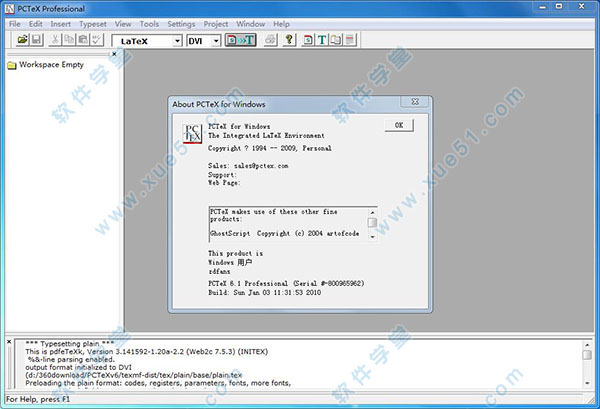
Task: Minimize the PCTeX Professional window
Action: point(543,7)
